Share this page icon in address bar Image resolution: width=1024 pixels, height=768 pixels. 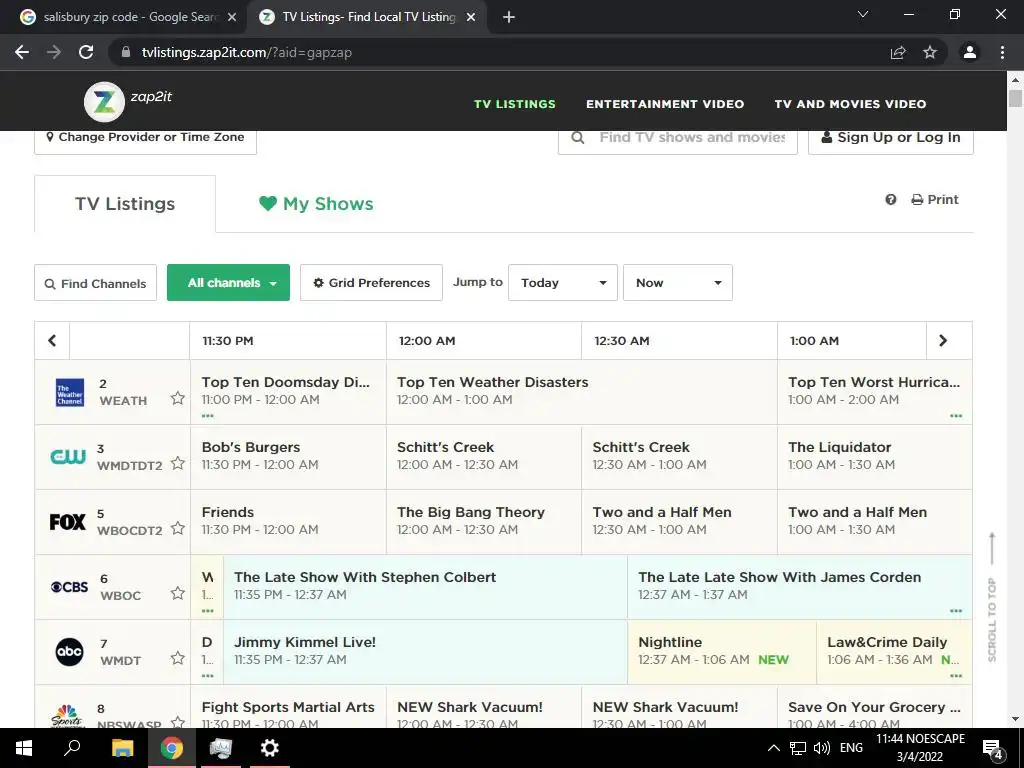[x=898, y=52]
